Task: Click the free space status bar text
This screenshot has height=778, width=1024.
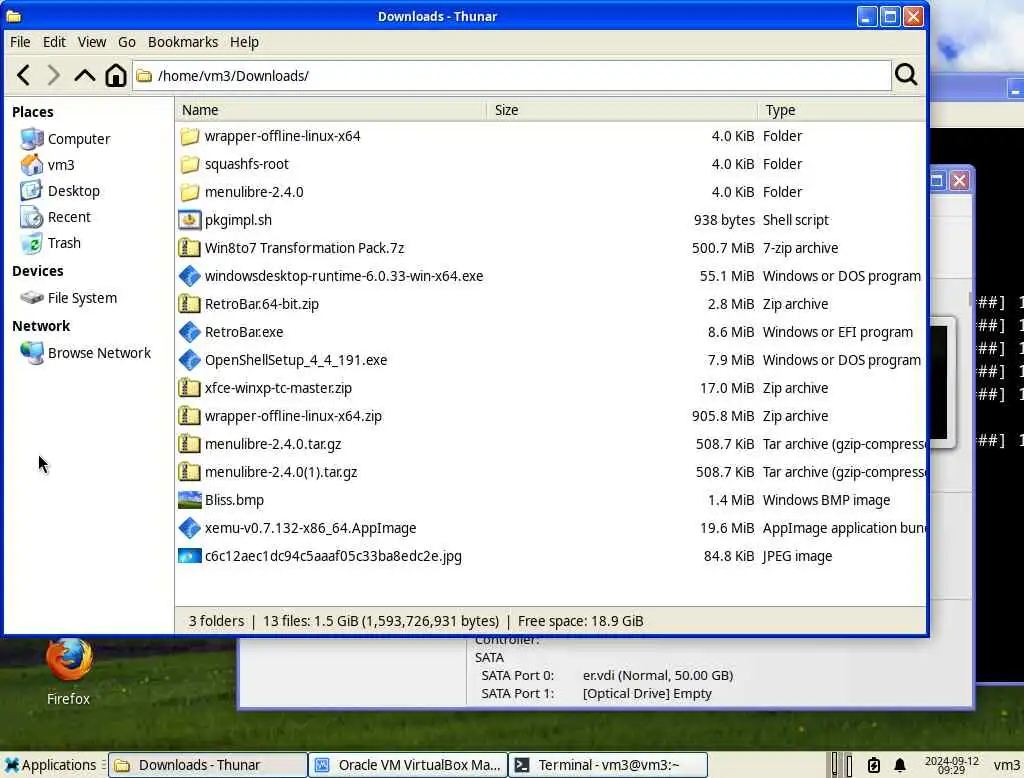Action: pos(581,621)
